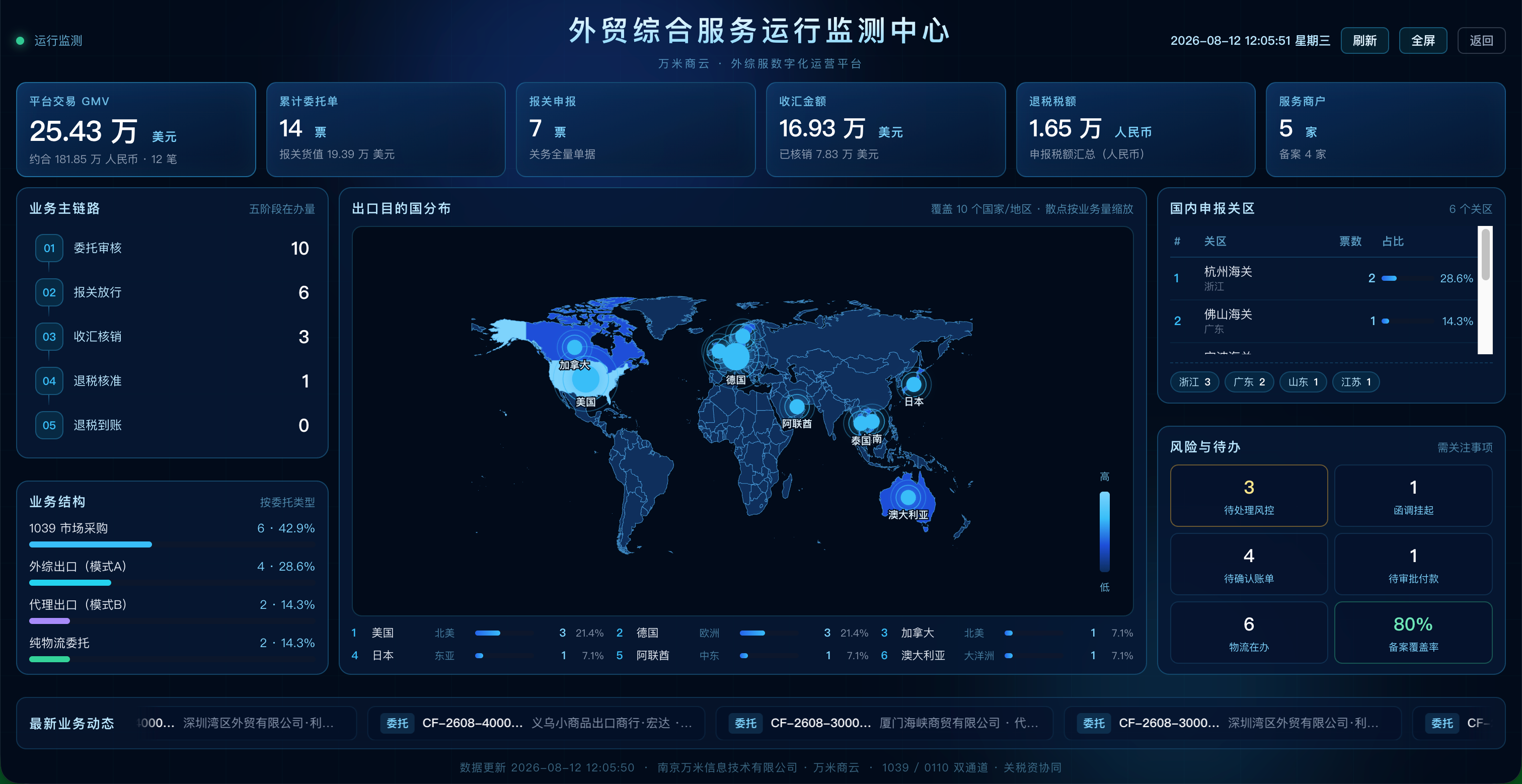
Task: Click the green 运行监测 status dot
Action: pos(20,41)
